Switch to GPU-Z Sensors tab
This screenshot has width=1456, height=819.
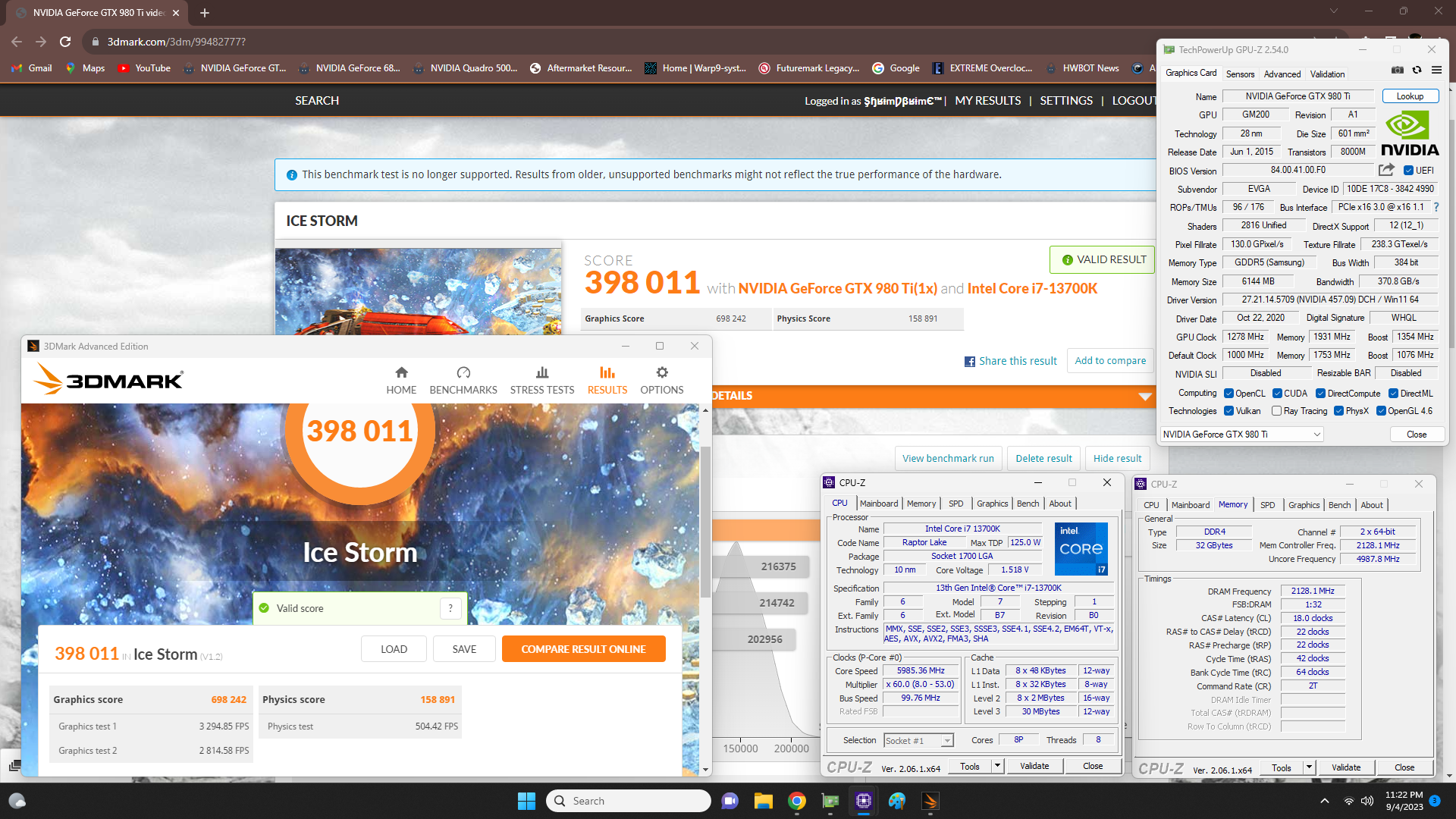[x=1240, y=74]
